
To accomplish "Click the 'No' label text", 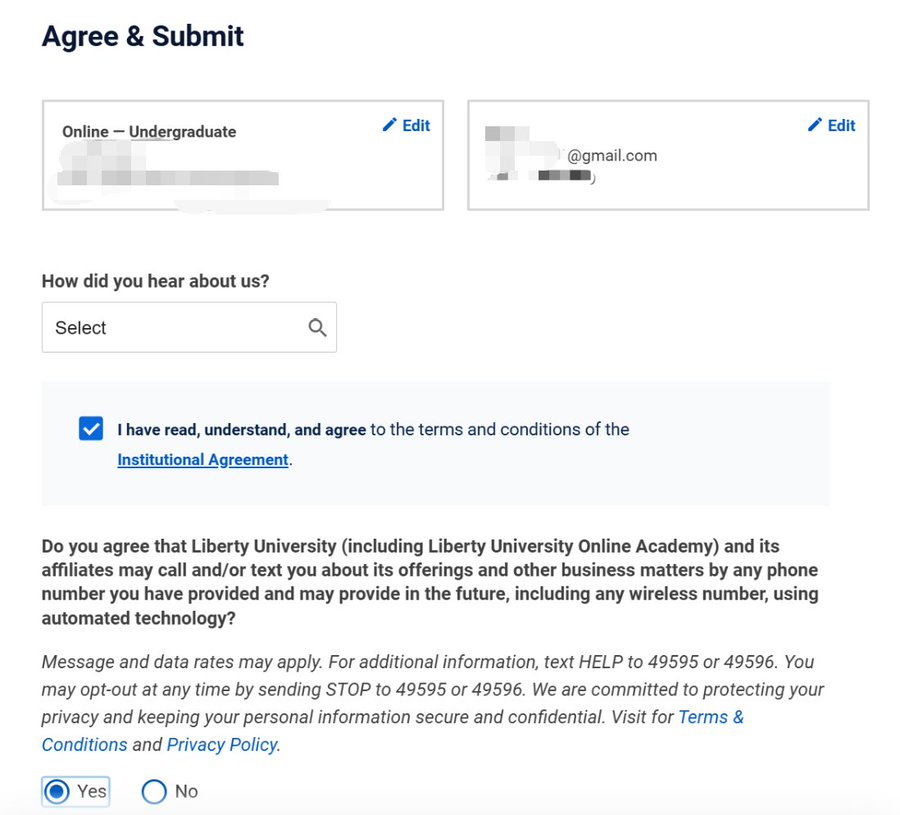I will tap(187, 791).
